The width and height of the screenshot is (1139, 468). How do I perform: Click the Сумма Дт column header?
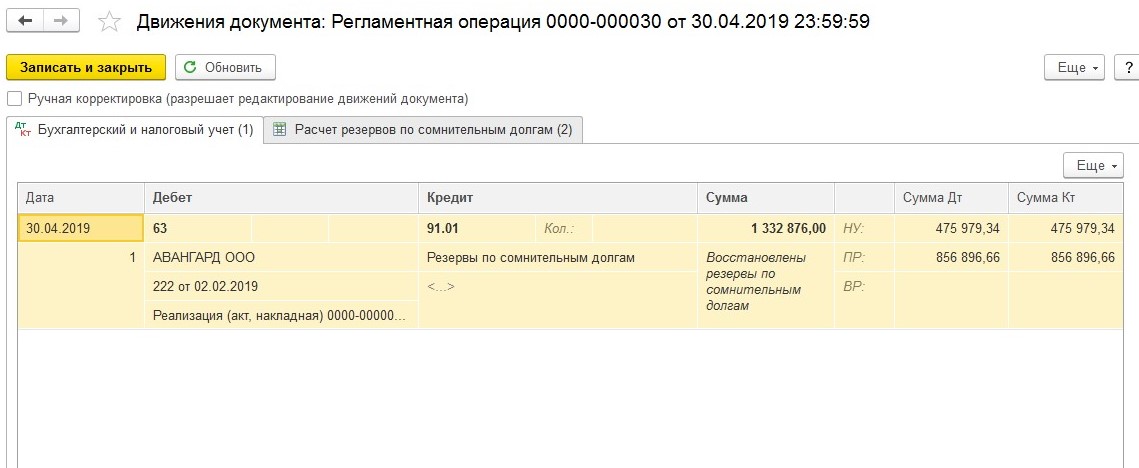coord(950,197)
